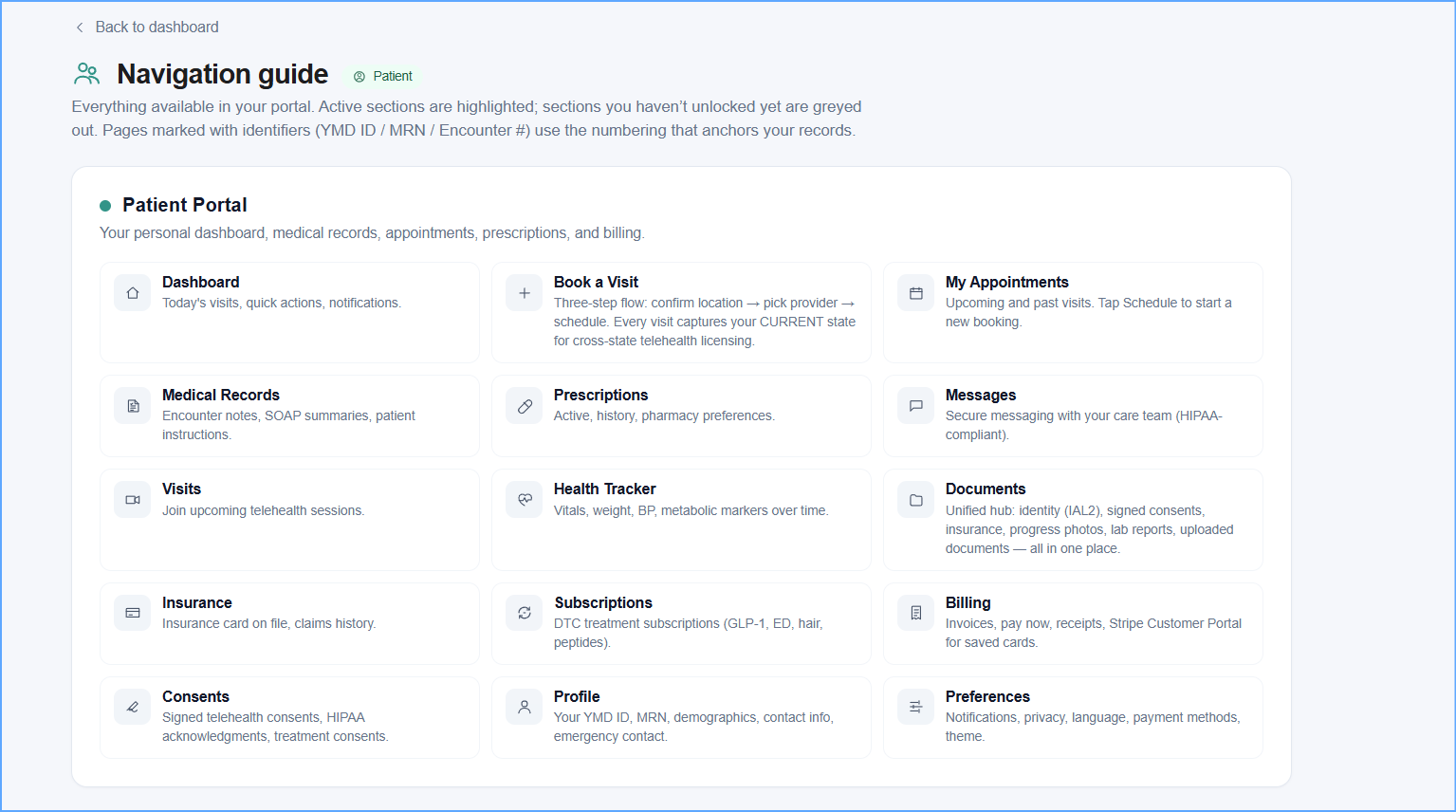
Task: Click text 'Secure messaging with your care team'
Action: tap(1059, 415)
